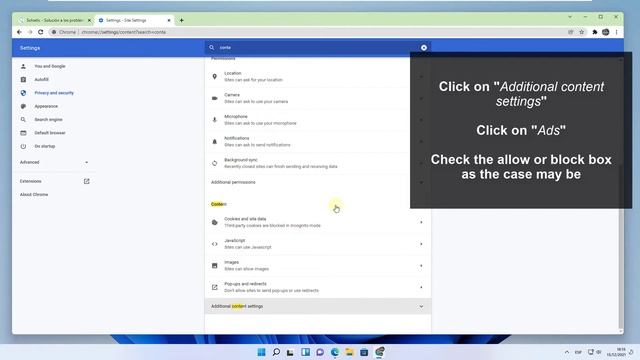Open Background sync settings
Screen dimensions: 640x360
[318, 163]
